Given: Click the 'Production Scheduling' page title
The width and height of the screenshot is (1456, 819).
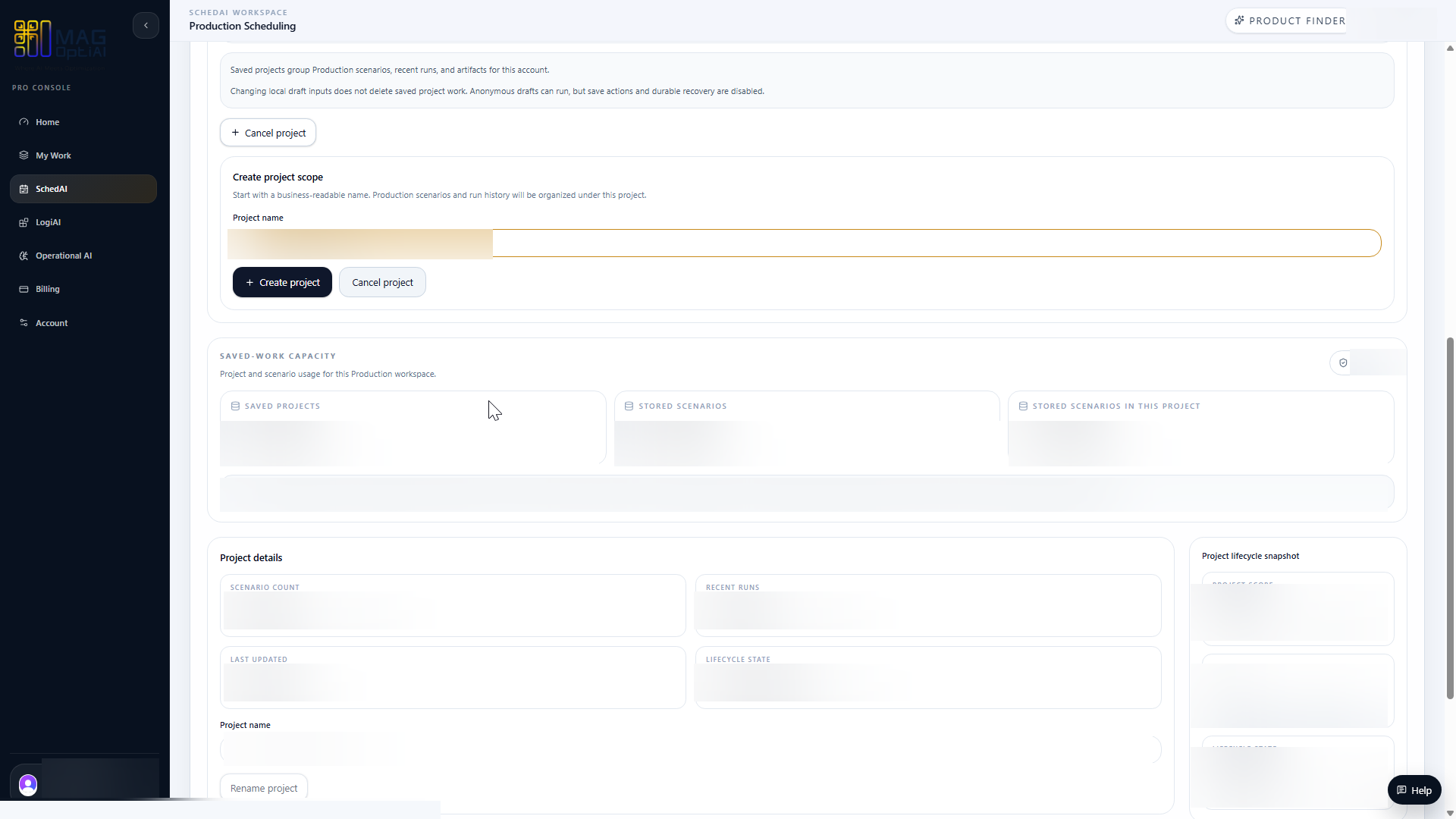Looking at the screenshot, I should point(243,26).
